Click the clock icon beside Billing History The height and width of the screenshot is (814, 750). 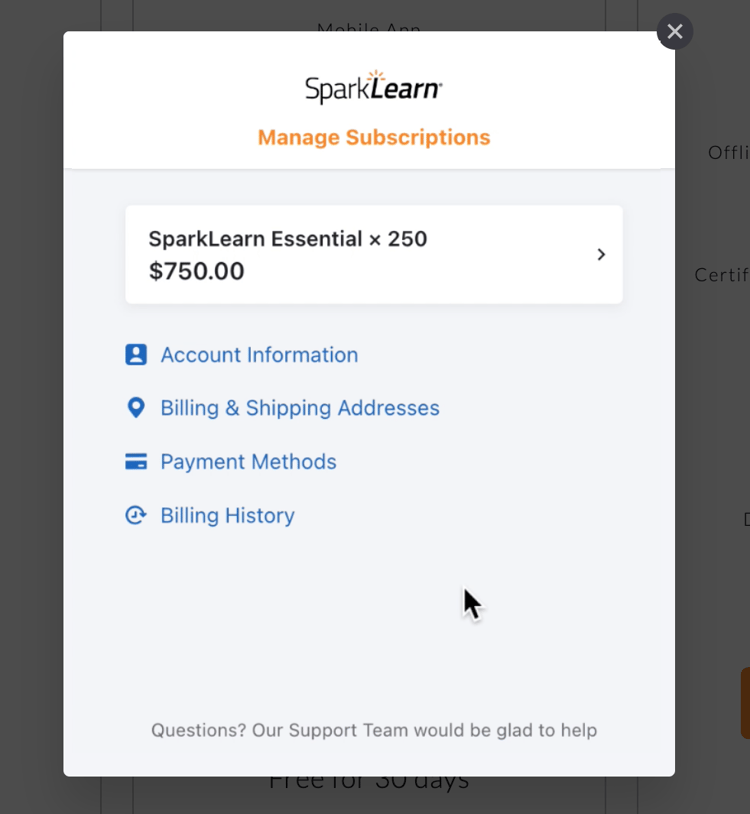[x=136, y=514]
